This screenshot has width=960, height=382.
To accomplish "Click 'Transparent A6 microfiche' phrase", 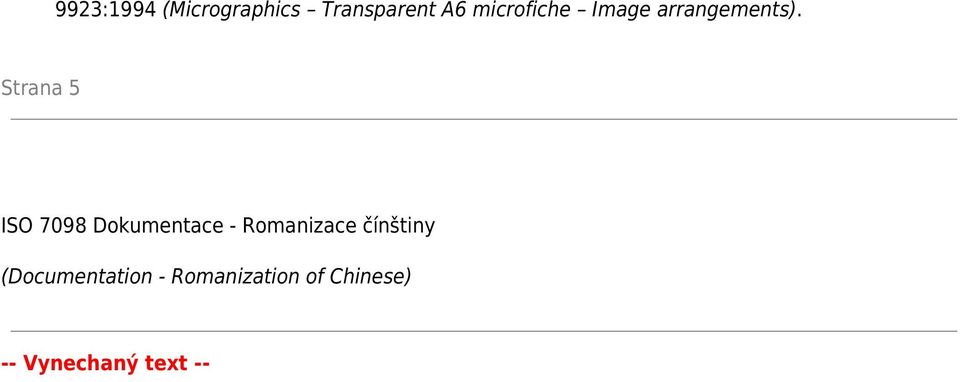I will click(x=446, y=10).
